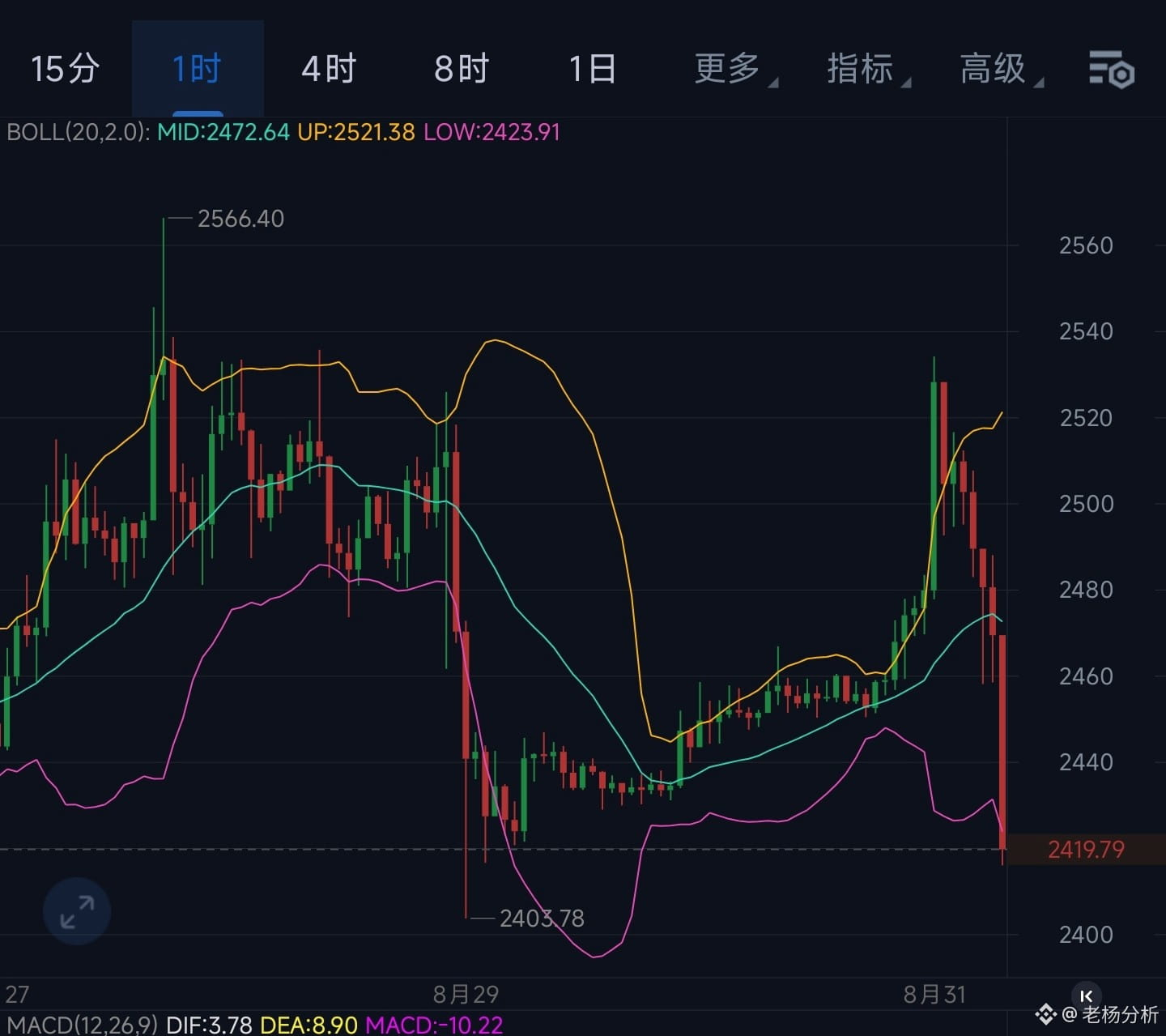
Task: Click the DEA:8.90 value
Action: (309, 1025)
